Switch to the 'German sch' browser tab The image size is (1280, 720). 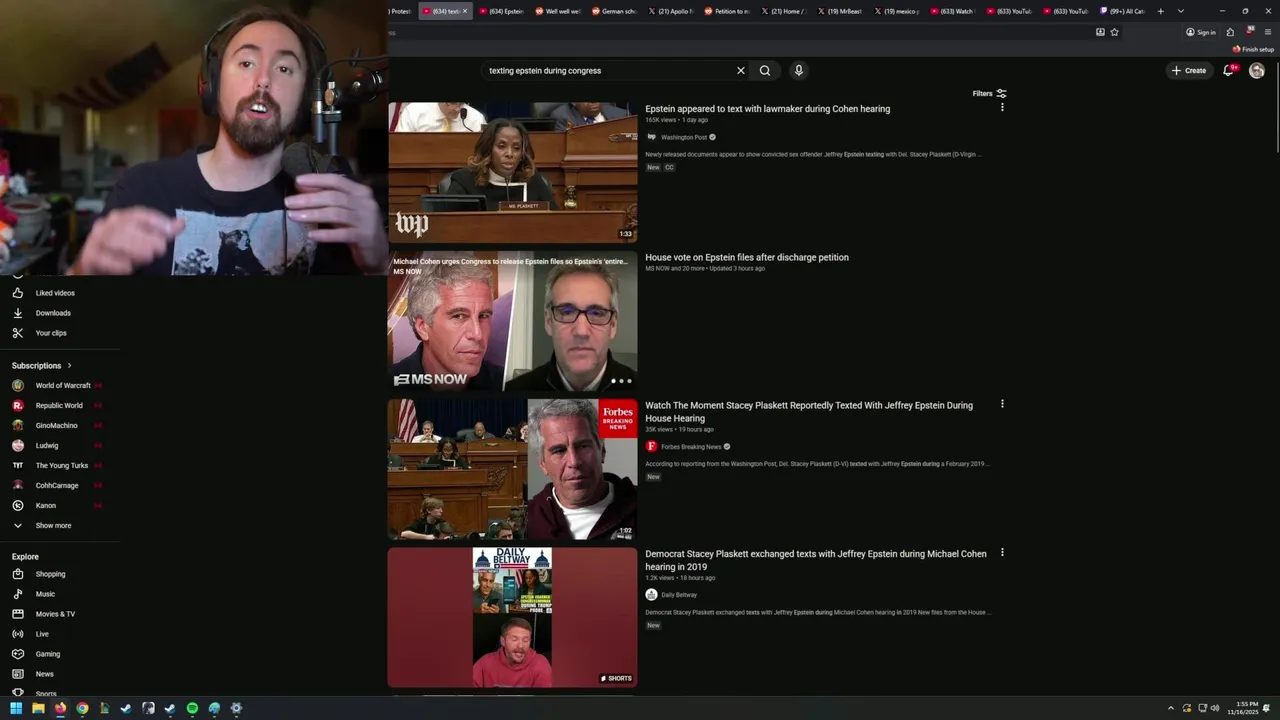pyautogui.click(x=615, y=11)
